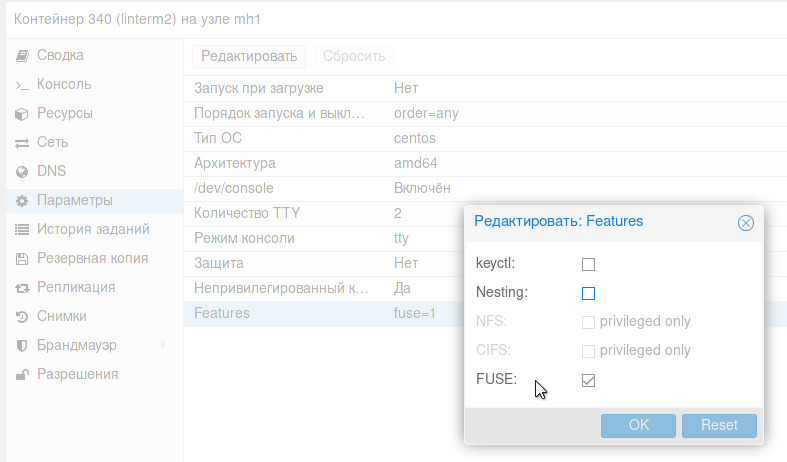787x462 pixels.
Task: Go to the Разрешения section
Action: [x=78, y=374]
